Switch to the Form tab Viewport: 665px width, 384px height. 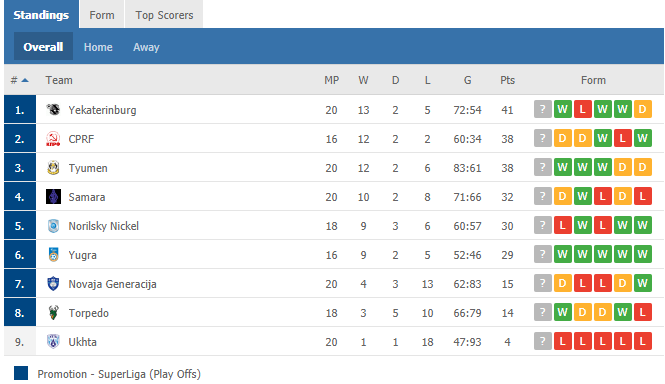[102, 15]
